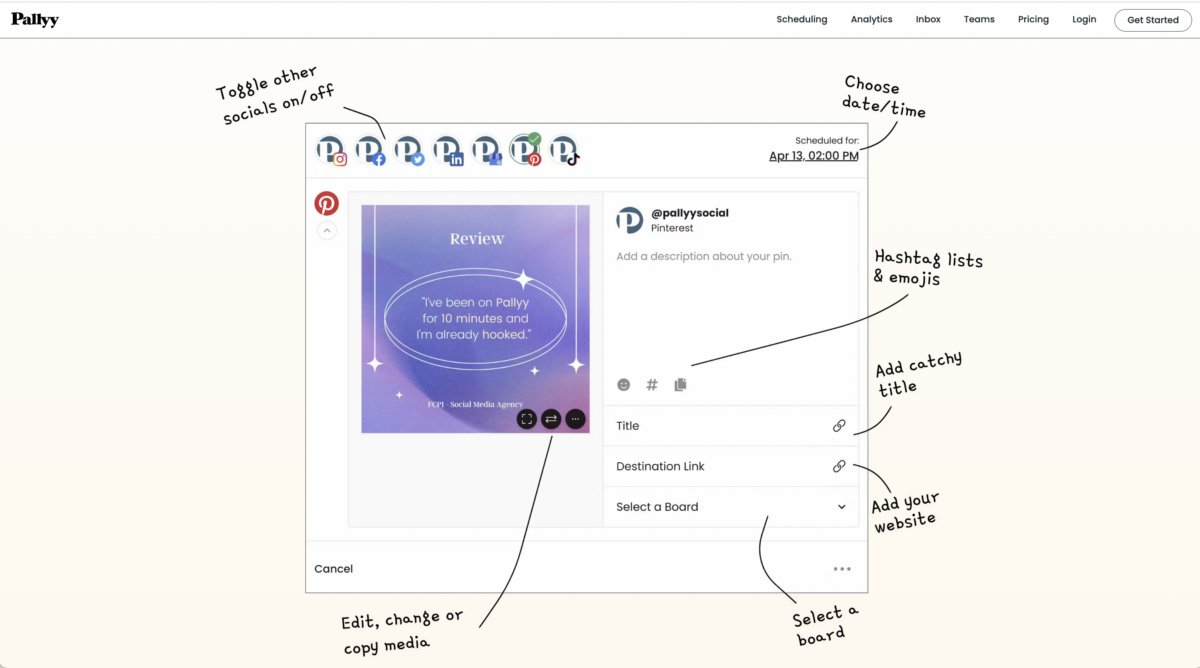Click the Get Started button

(x=1152, y=19)
